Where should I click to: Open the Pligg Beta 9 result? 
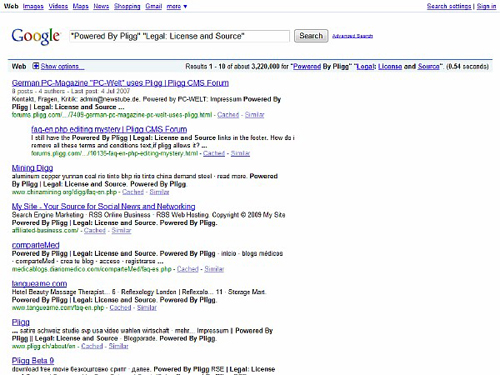click(33, 361)
